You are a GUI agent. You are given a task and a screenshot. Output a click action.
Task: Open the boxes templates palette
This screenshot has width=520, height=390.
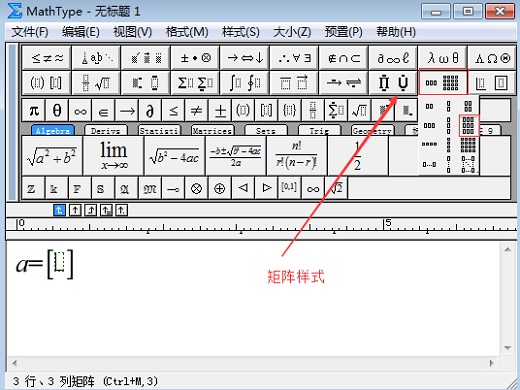coord(492,83)
